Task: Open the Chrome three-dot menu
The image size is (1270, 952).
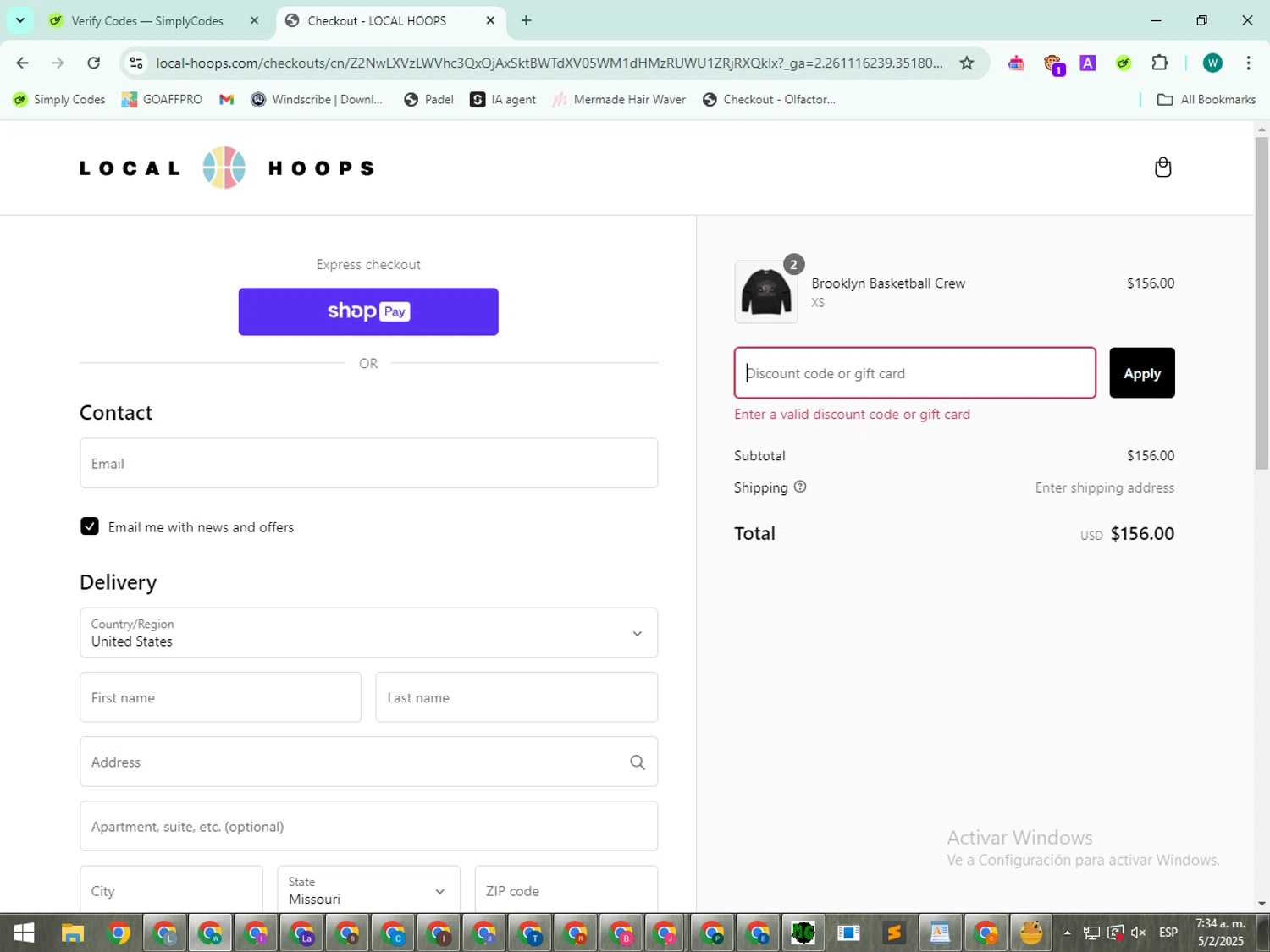Action: click(x=1248, y=63)
